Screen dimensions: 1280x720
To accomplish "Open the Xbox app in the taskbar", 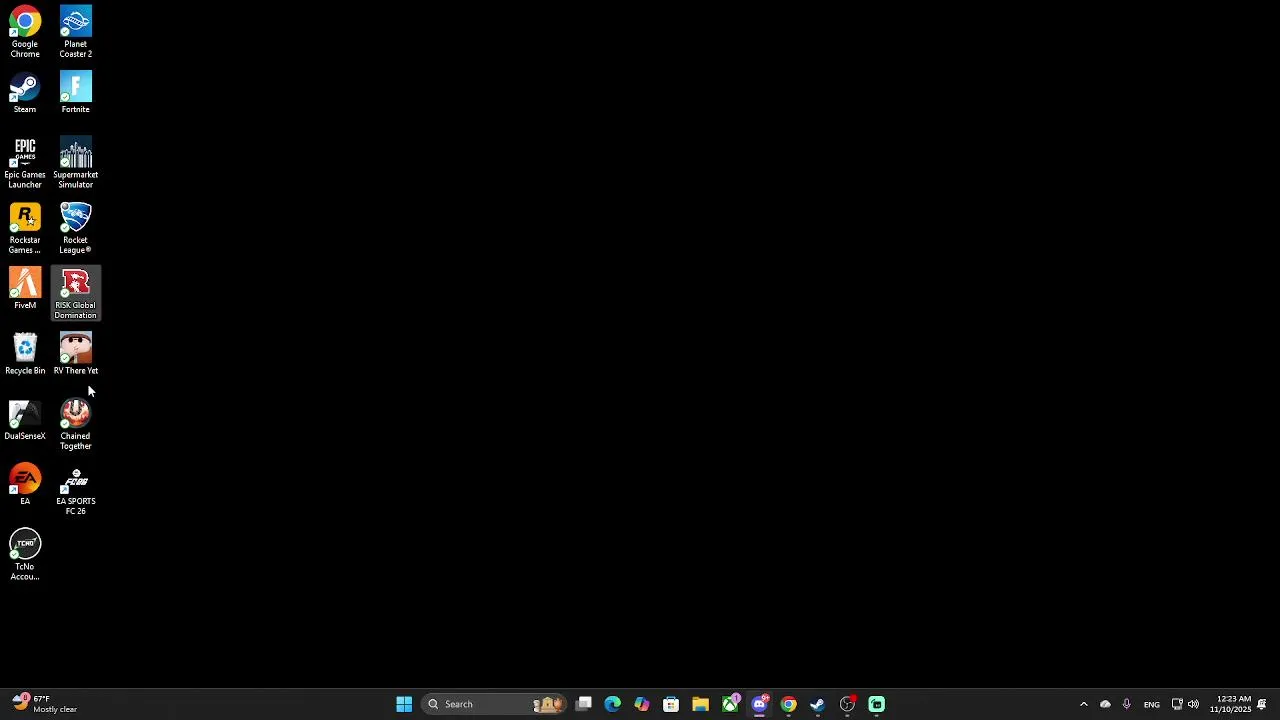I will (730, 704).
